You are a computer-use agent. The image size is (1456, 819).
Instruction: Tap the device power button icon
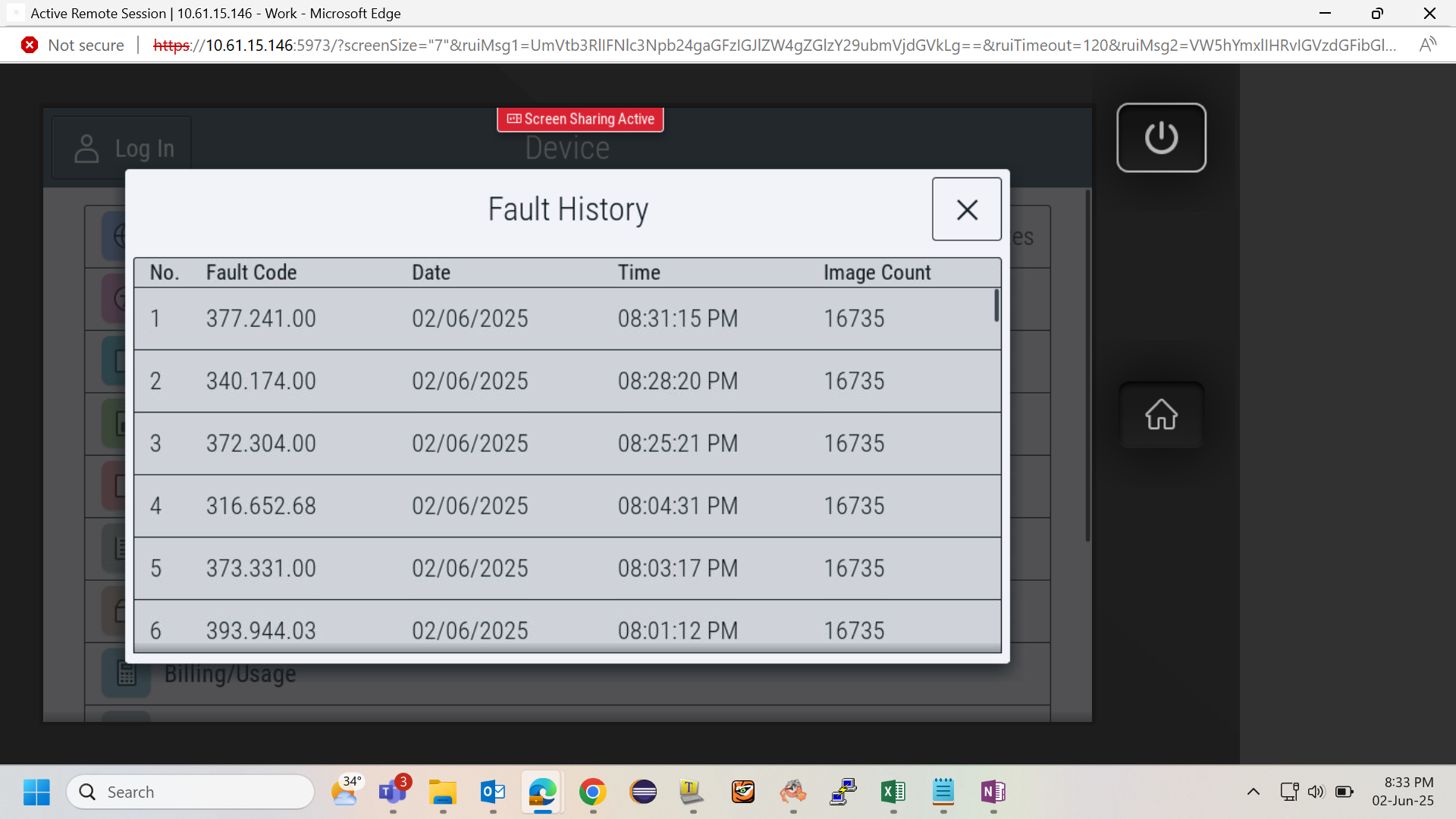click(x=1161, y=138)
